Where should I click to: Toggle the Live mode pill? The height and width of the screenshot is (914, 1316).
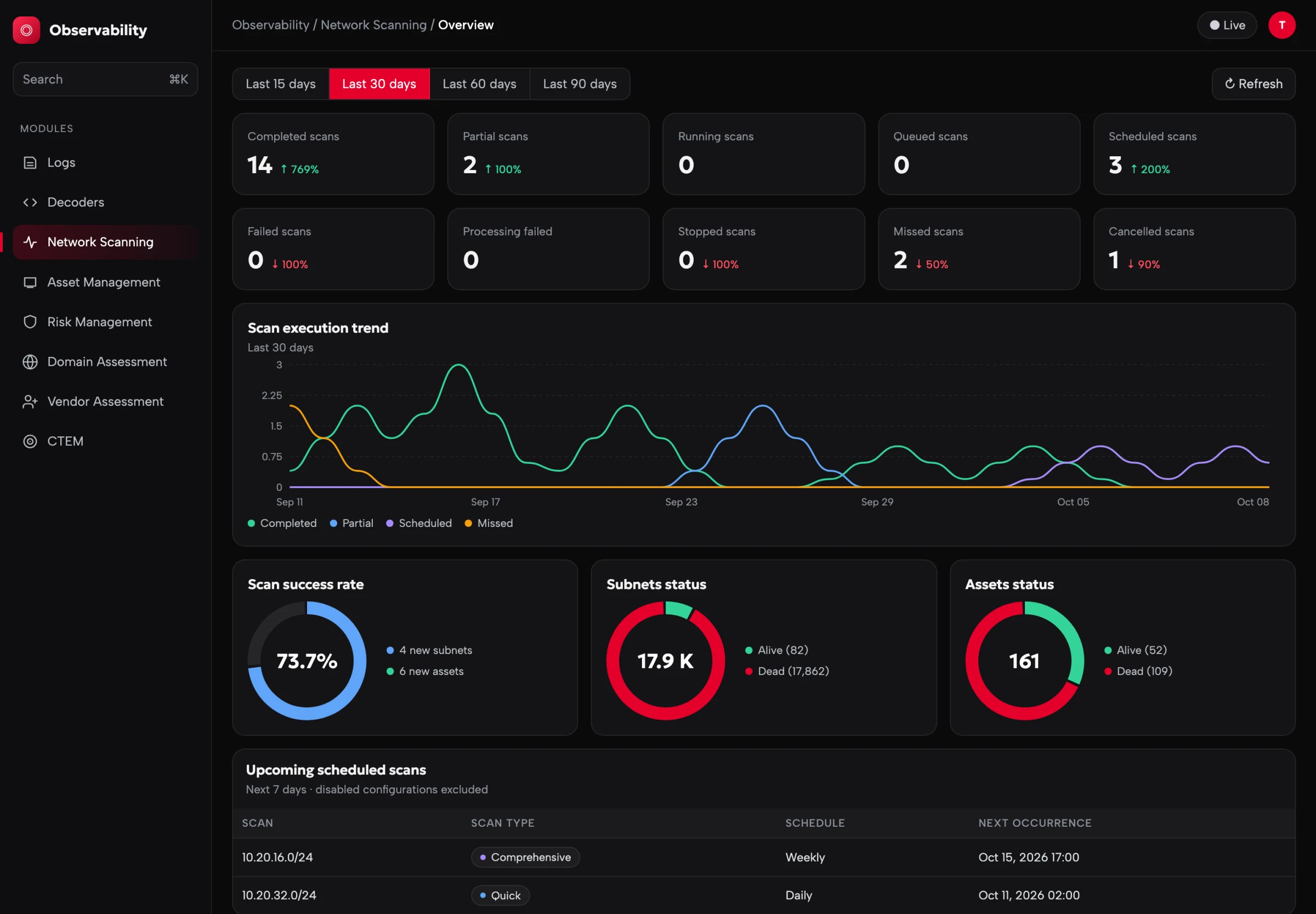(1227, 25)
